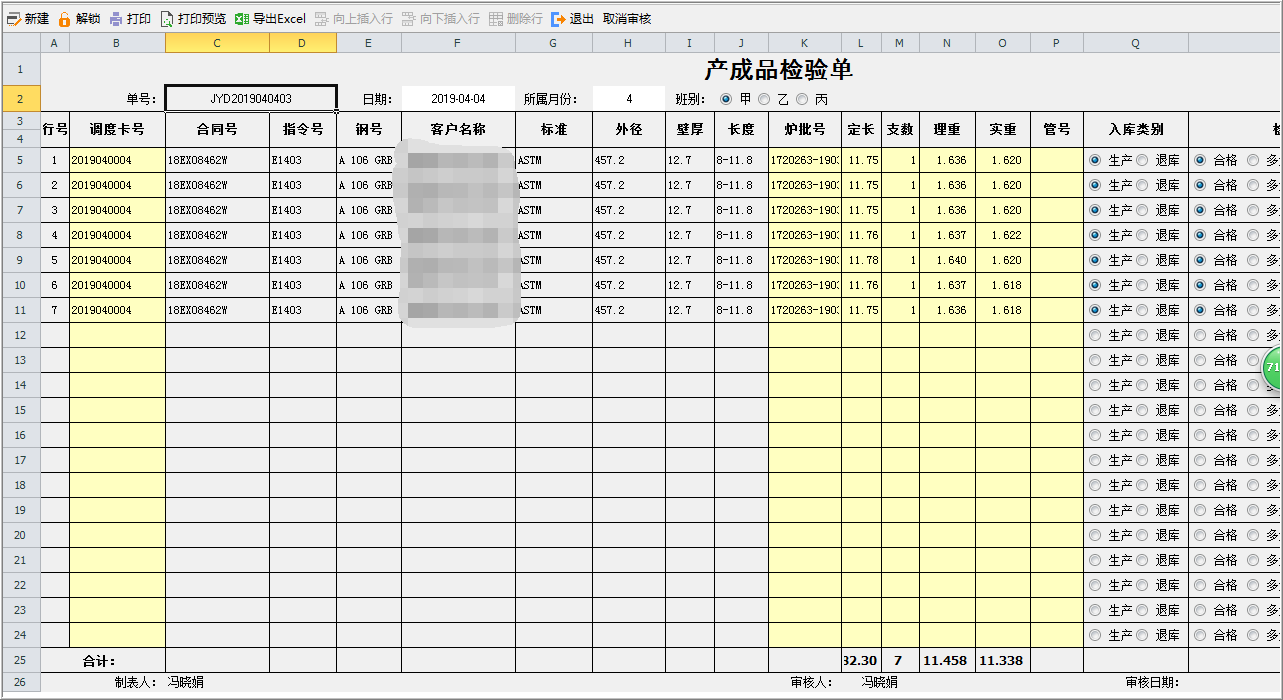Select shift 丙 radio button

pyautogui.click(x=802, y=99)
